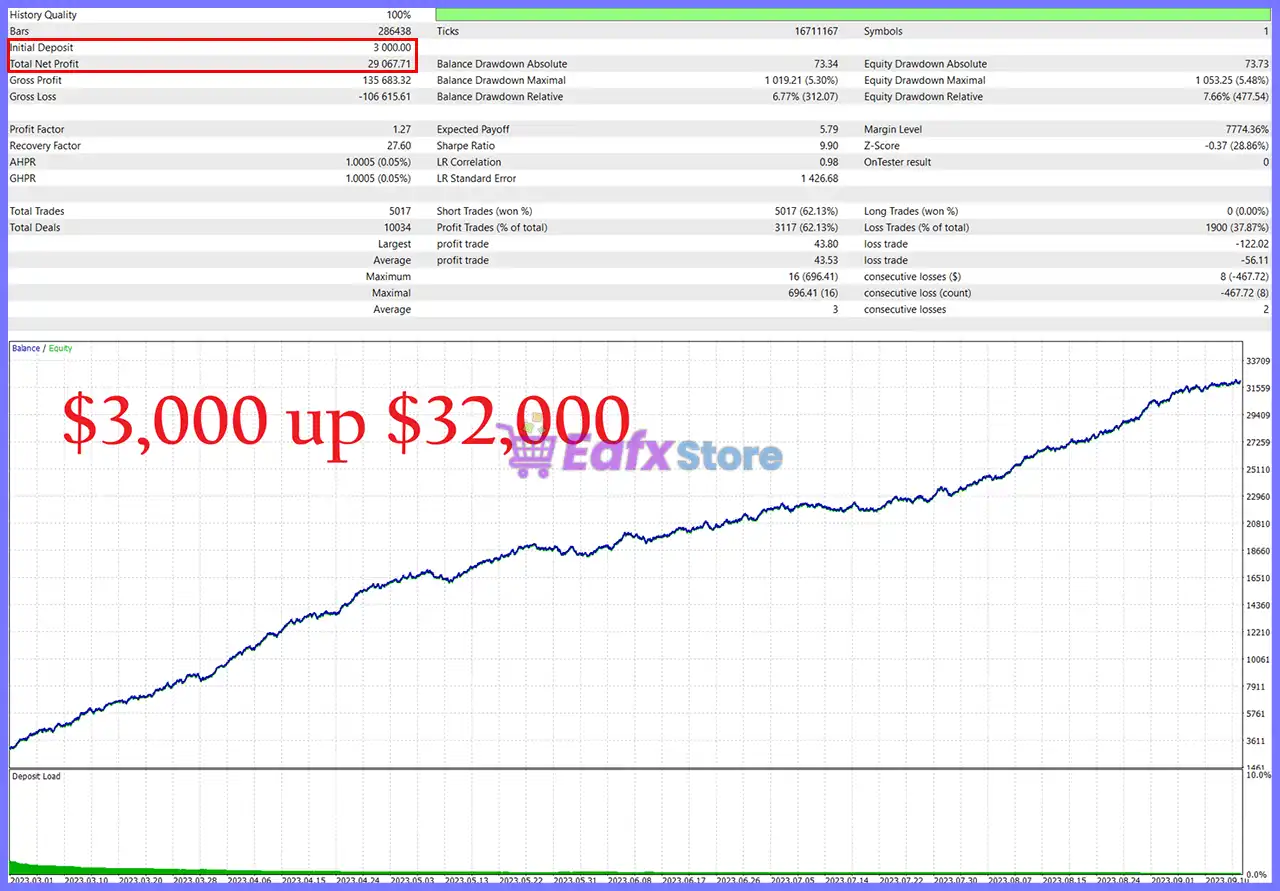
Task: Click Equity Drawdown Maximal "1 053.25 (5.48%)"
Action: coord(1231,80)
